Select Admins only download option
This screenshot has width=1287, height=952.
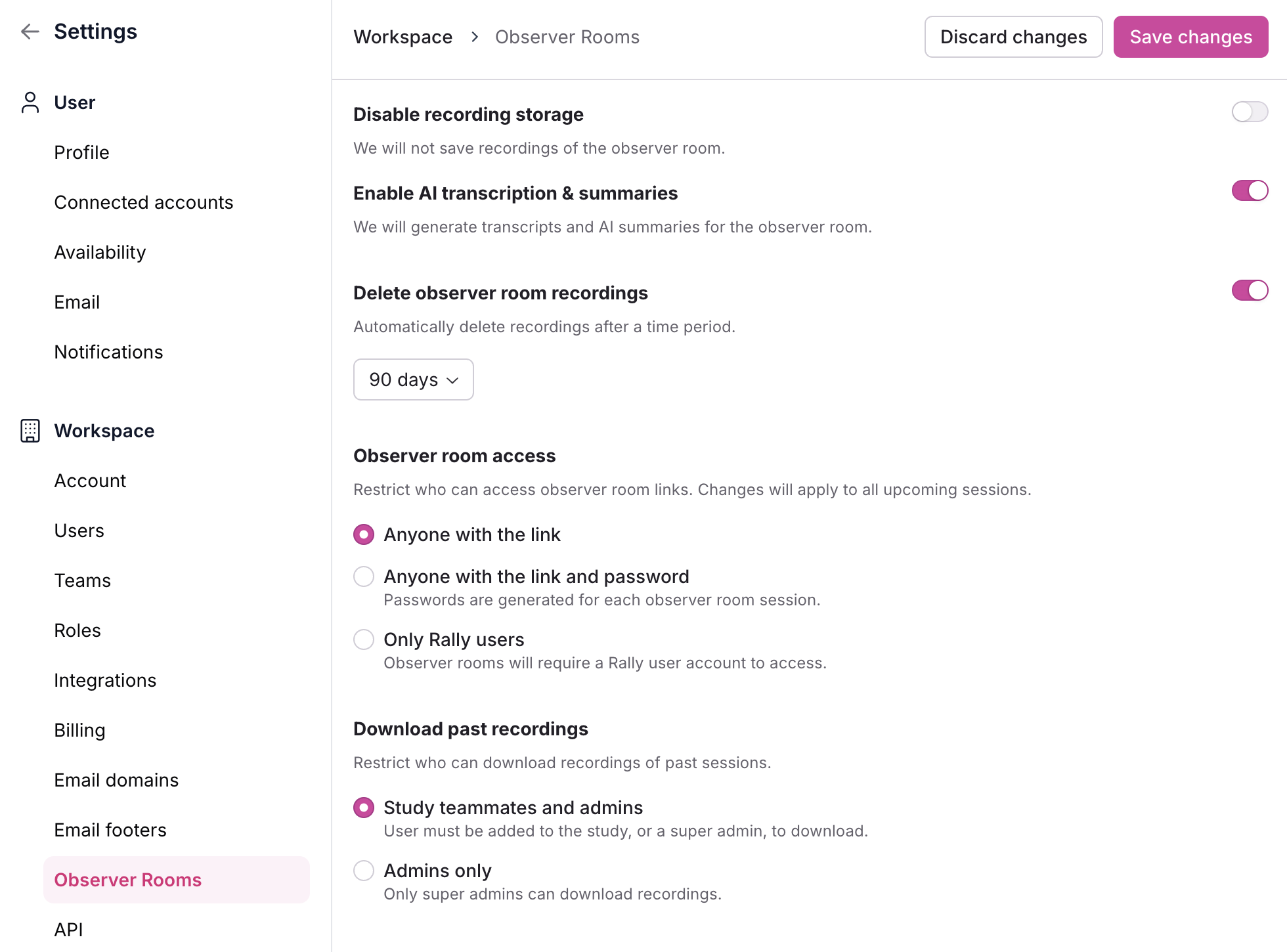pos(364,871)
